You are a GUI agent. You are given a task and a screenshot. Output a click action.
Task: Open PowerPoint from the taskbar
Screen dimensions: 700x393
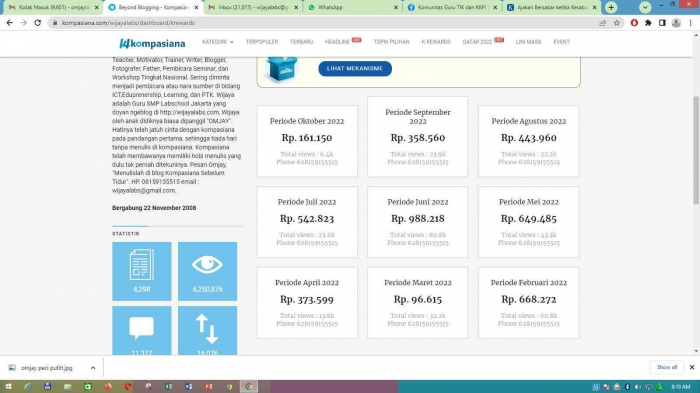(x=208, y=387)
